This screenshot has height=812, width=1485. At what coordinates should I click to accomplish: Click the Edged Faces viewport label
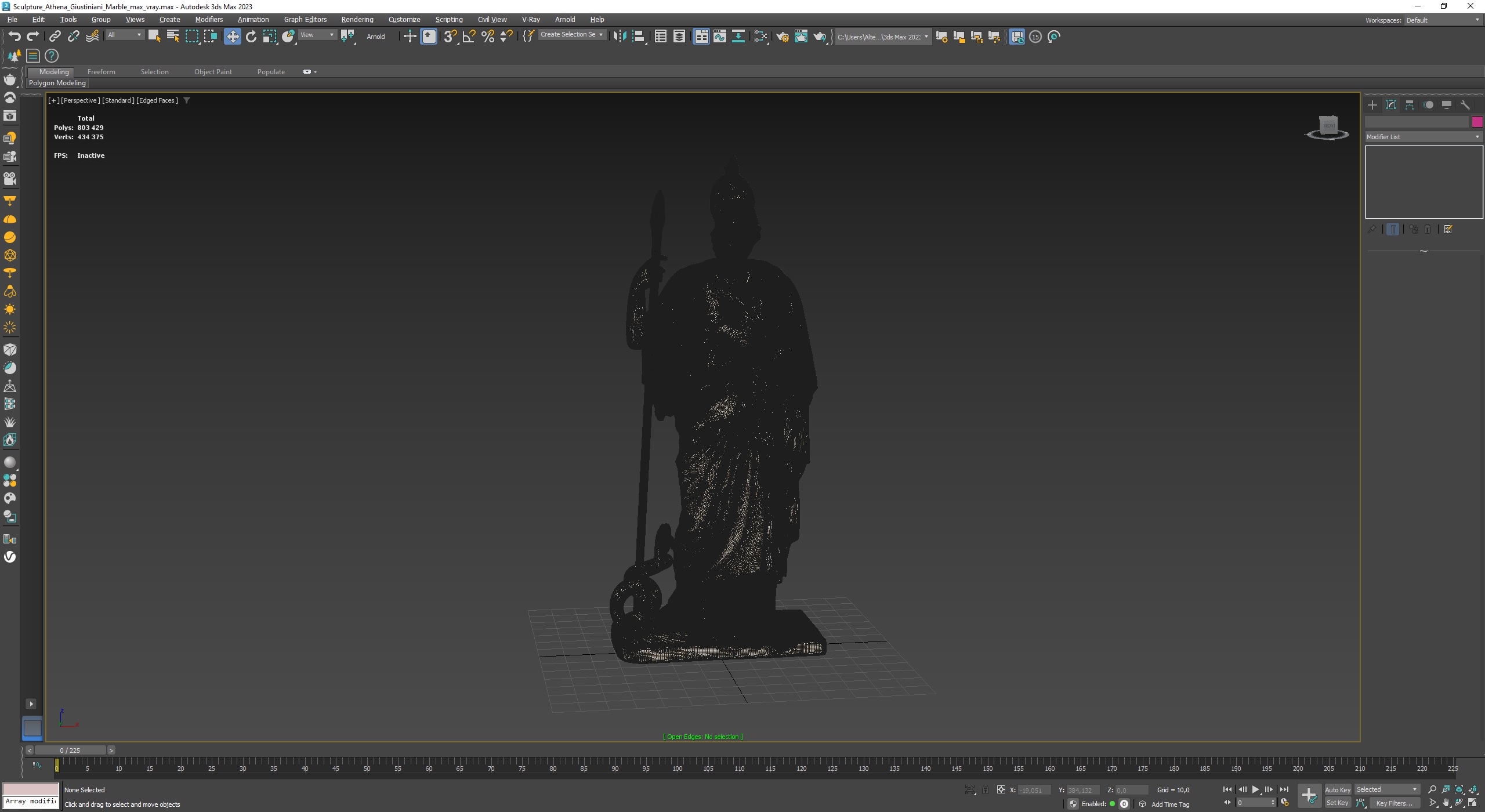click(x=157, y=100)
